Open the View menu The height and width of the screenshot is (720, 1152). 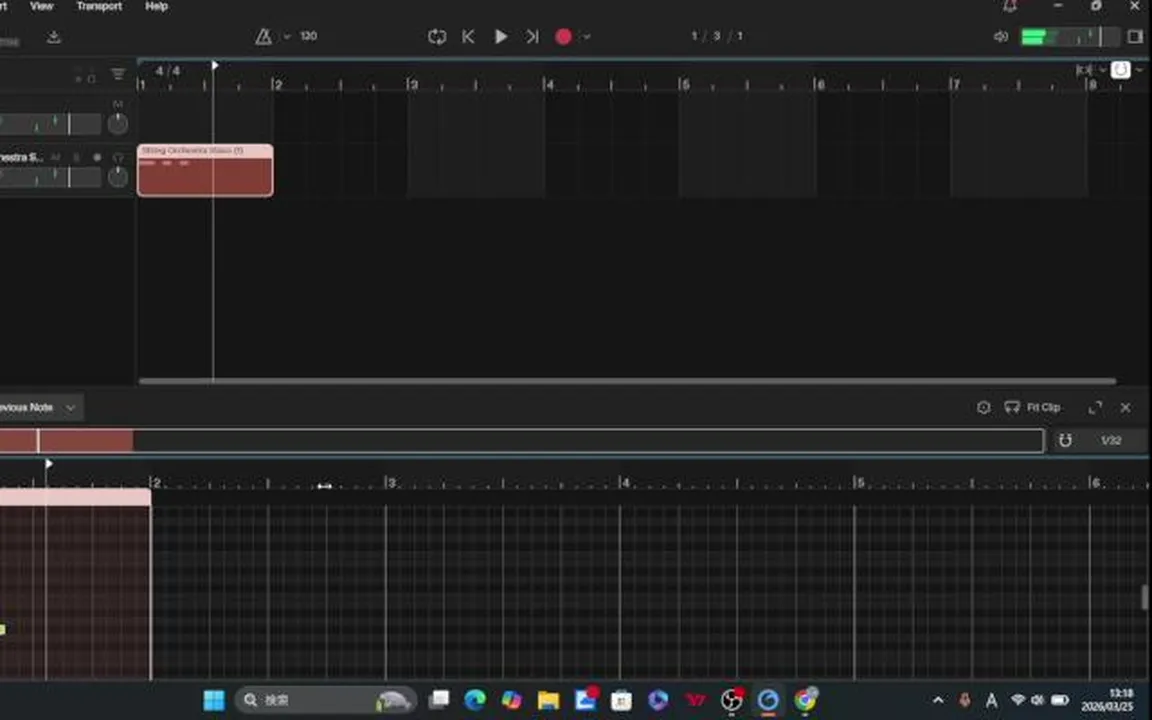[x=41, y=6]
